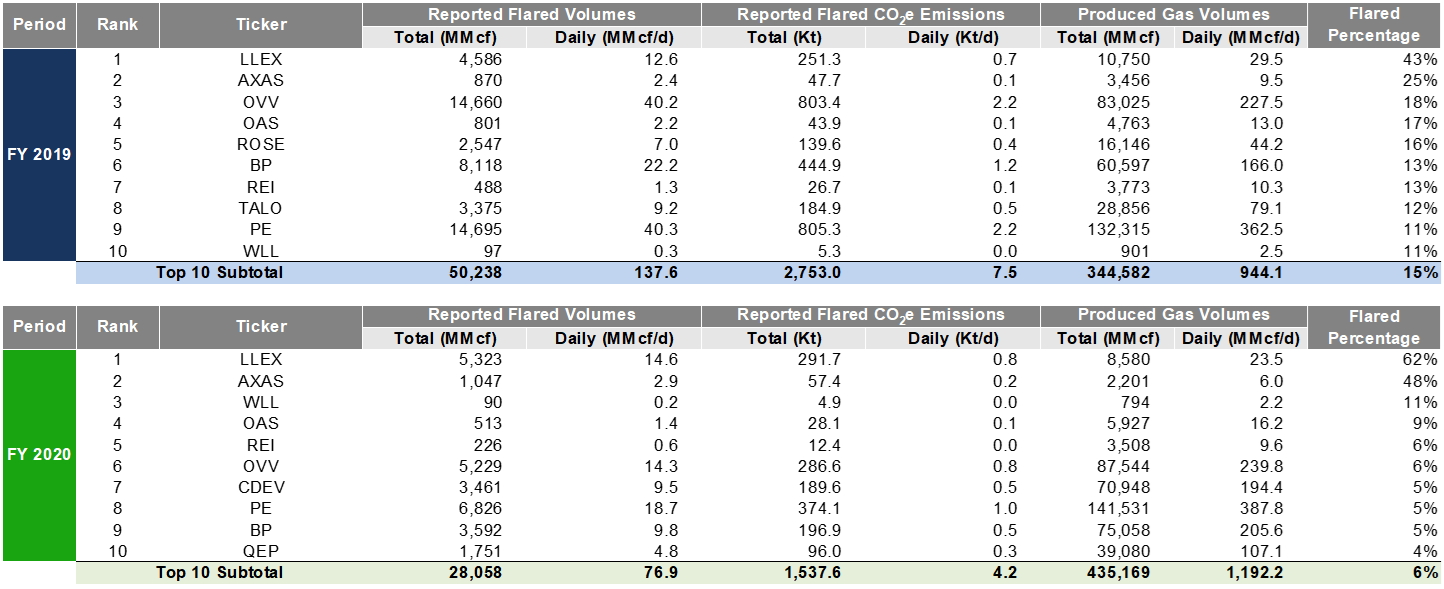
Task: Select CO2e emissions value 444.9
Action: point(819,166)
